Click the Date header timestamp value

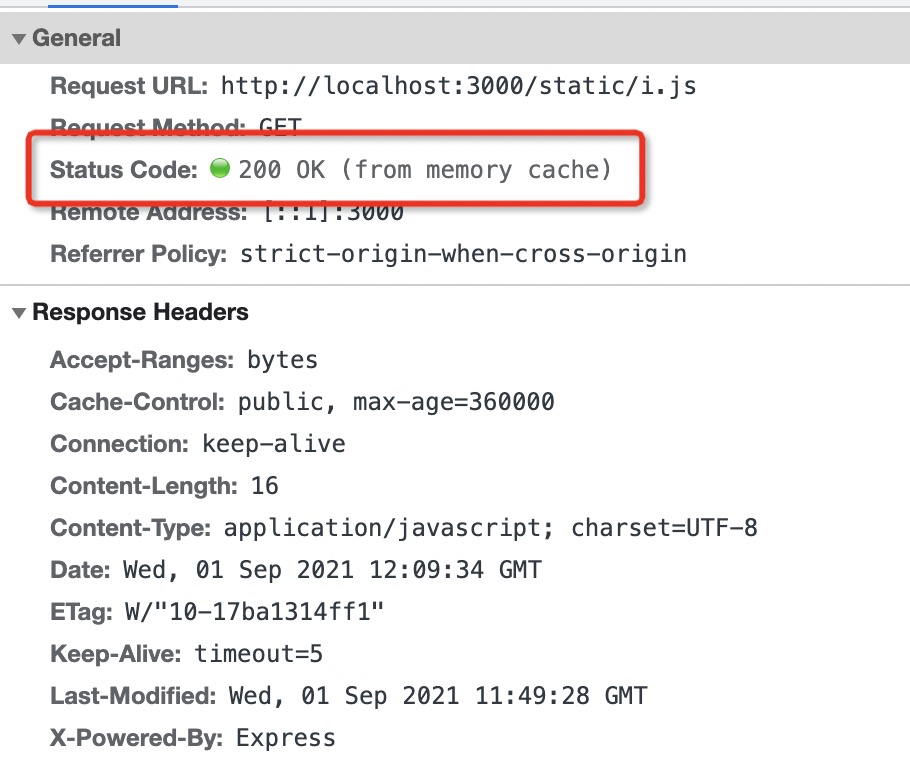coord(332,571)
